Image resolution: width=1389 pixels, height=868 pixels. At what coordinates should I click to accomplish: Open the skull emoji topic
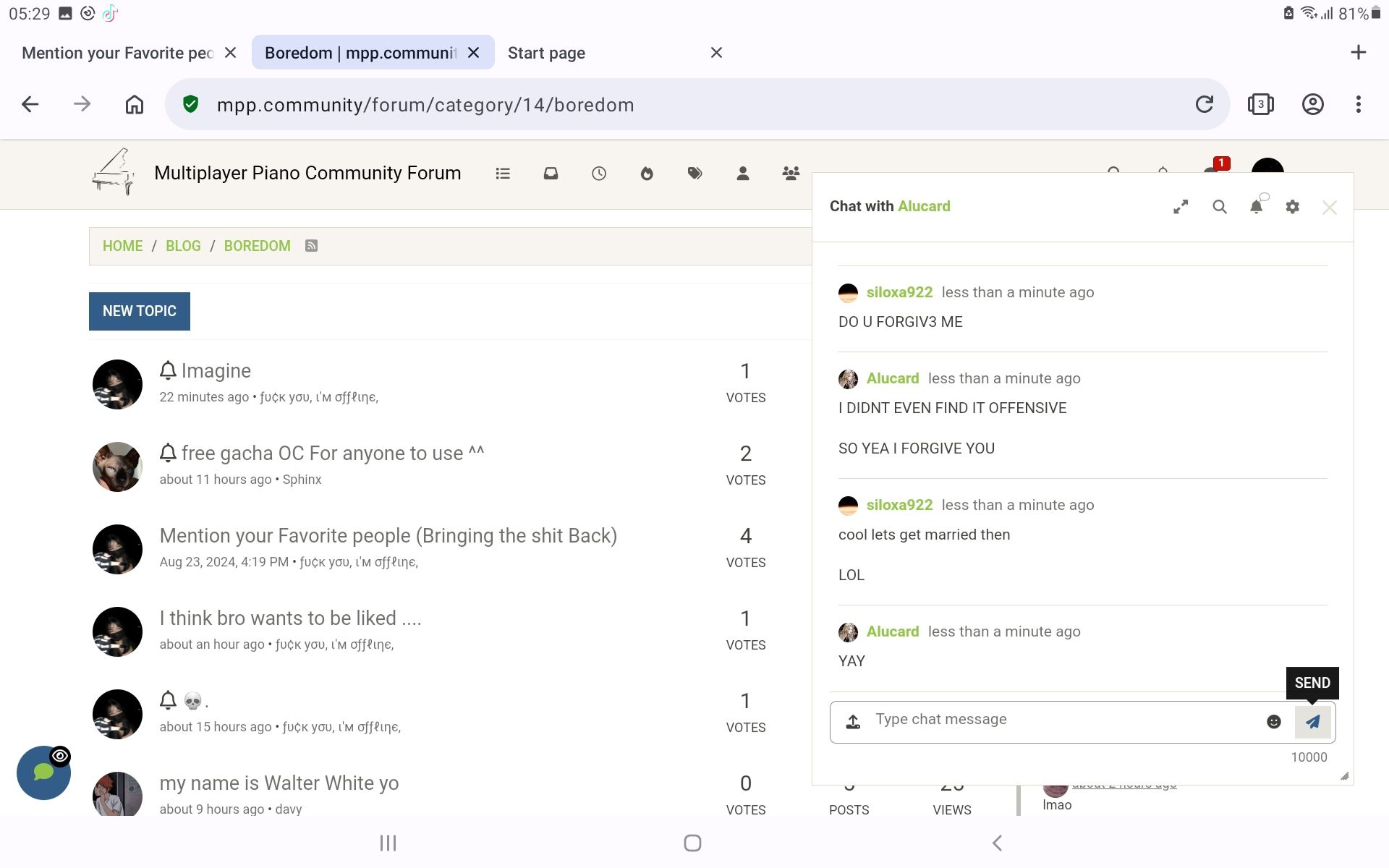pyautogui.click(x=195, y=700)
